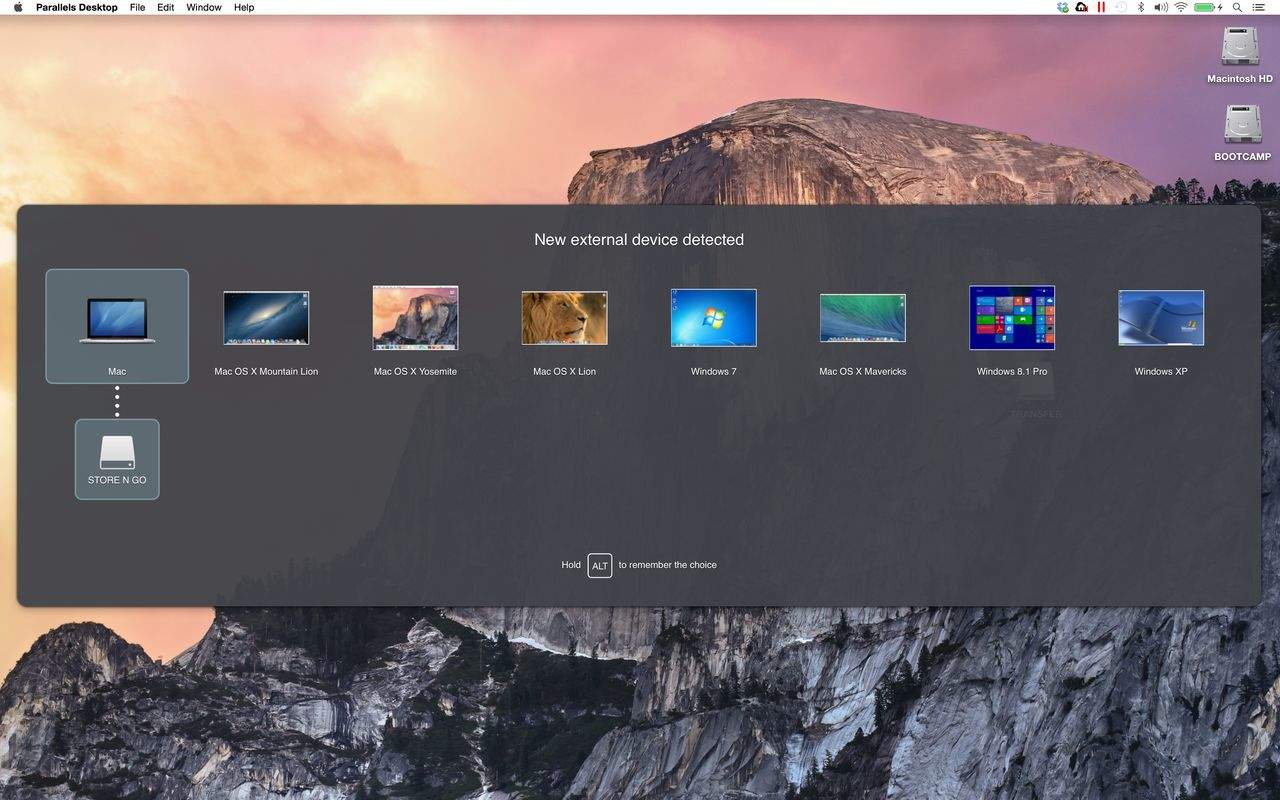Viewport: 1280px width, 800px height.
Task: Connect device to Windows 7 VM
Action: click(x=713, y=318)
